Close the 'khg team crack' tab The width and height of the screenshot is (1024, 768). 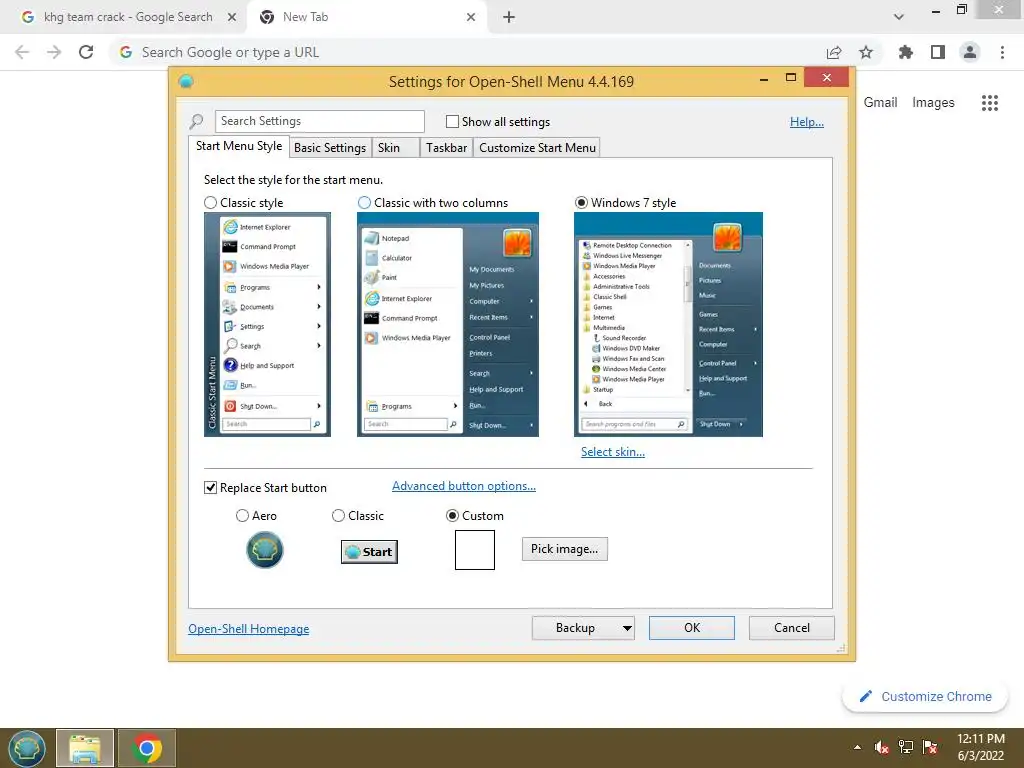click(x=232, y=17)
